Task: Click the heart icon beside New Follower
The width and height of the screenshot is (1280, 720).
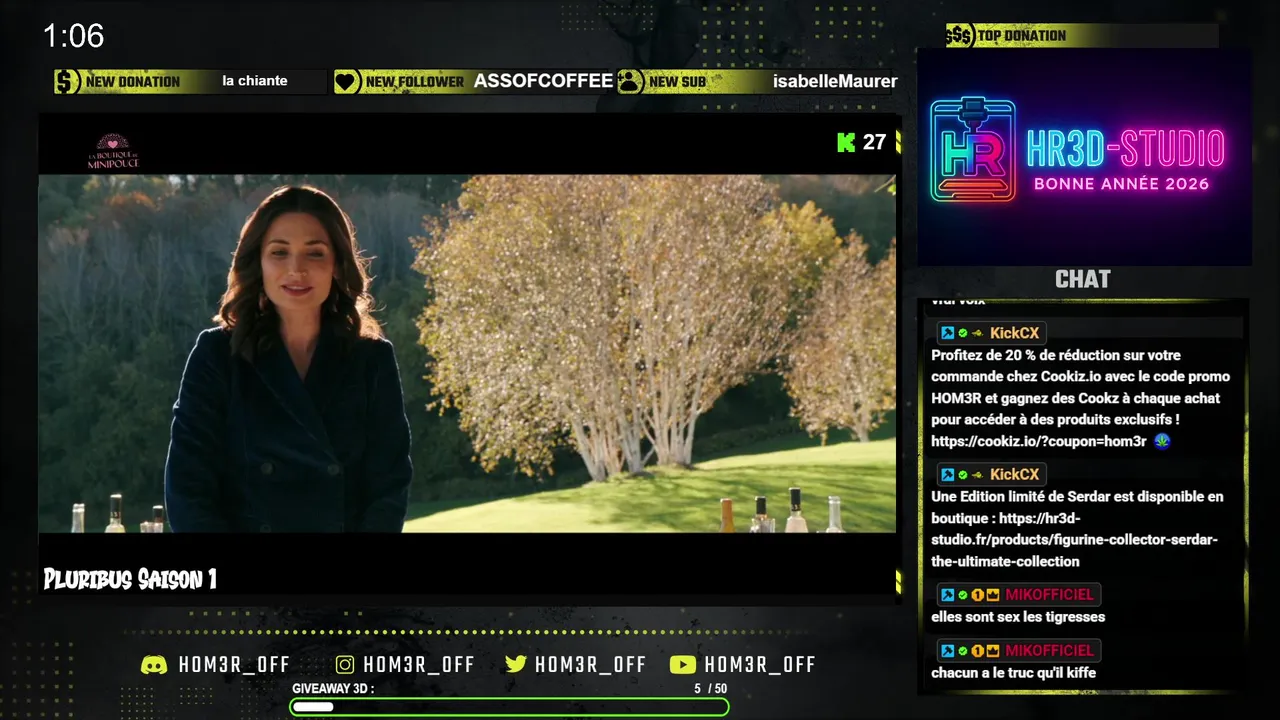Action: coord(347,82)
